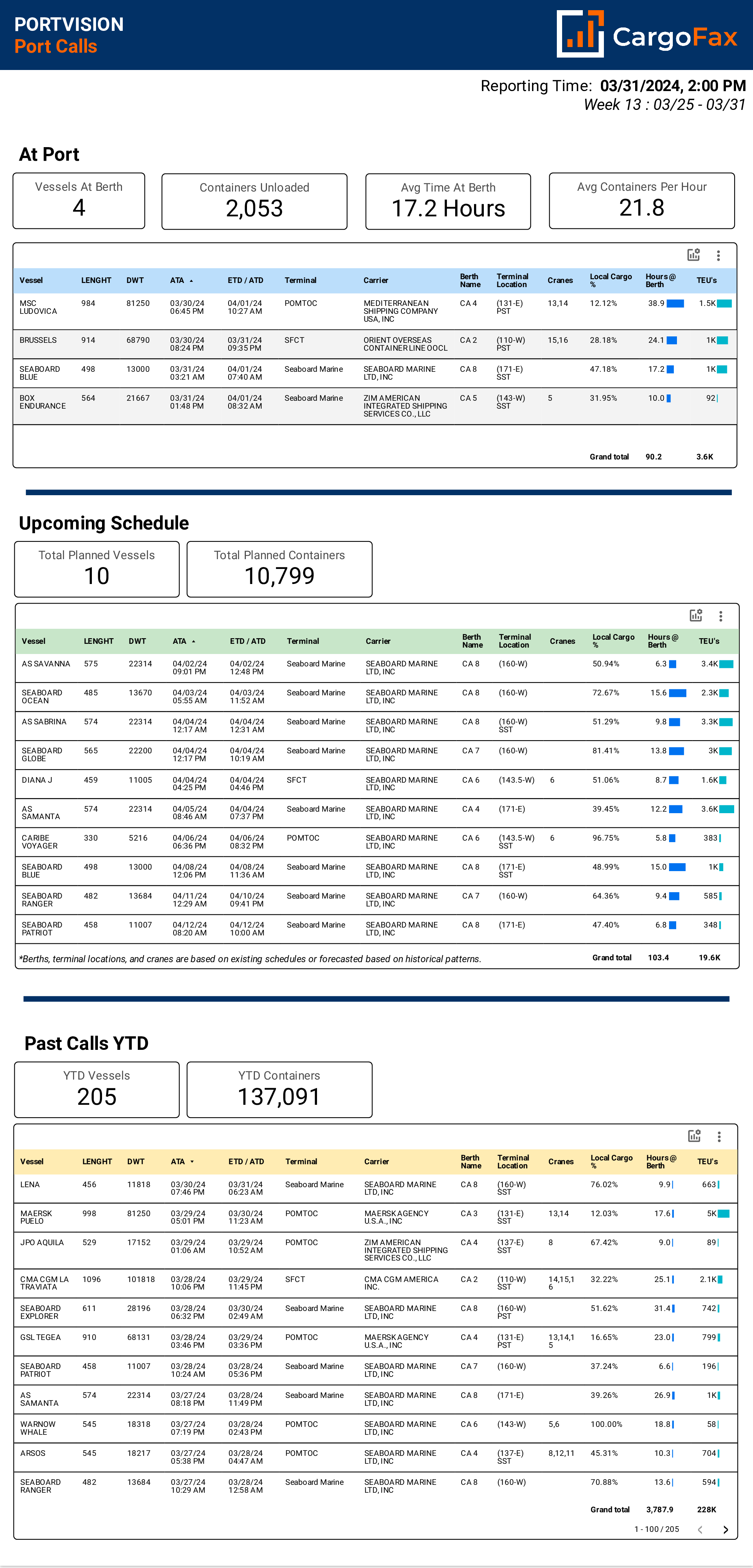Toggle ATA sort arrow in Upcoming Schedule table
This screenshot has width=753, height=1568.
(x=194, y=641)
